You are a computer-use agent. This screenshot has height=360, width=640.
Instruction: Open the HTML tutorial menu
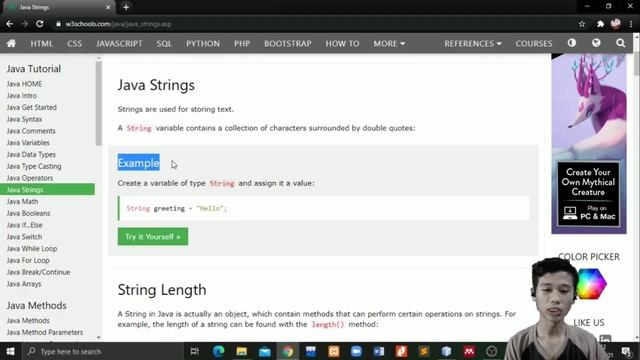(42, 43)
